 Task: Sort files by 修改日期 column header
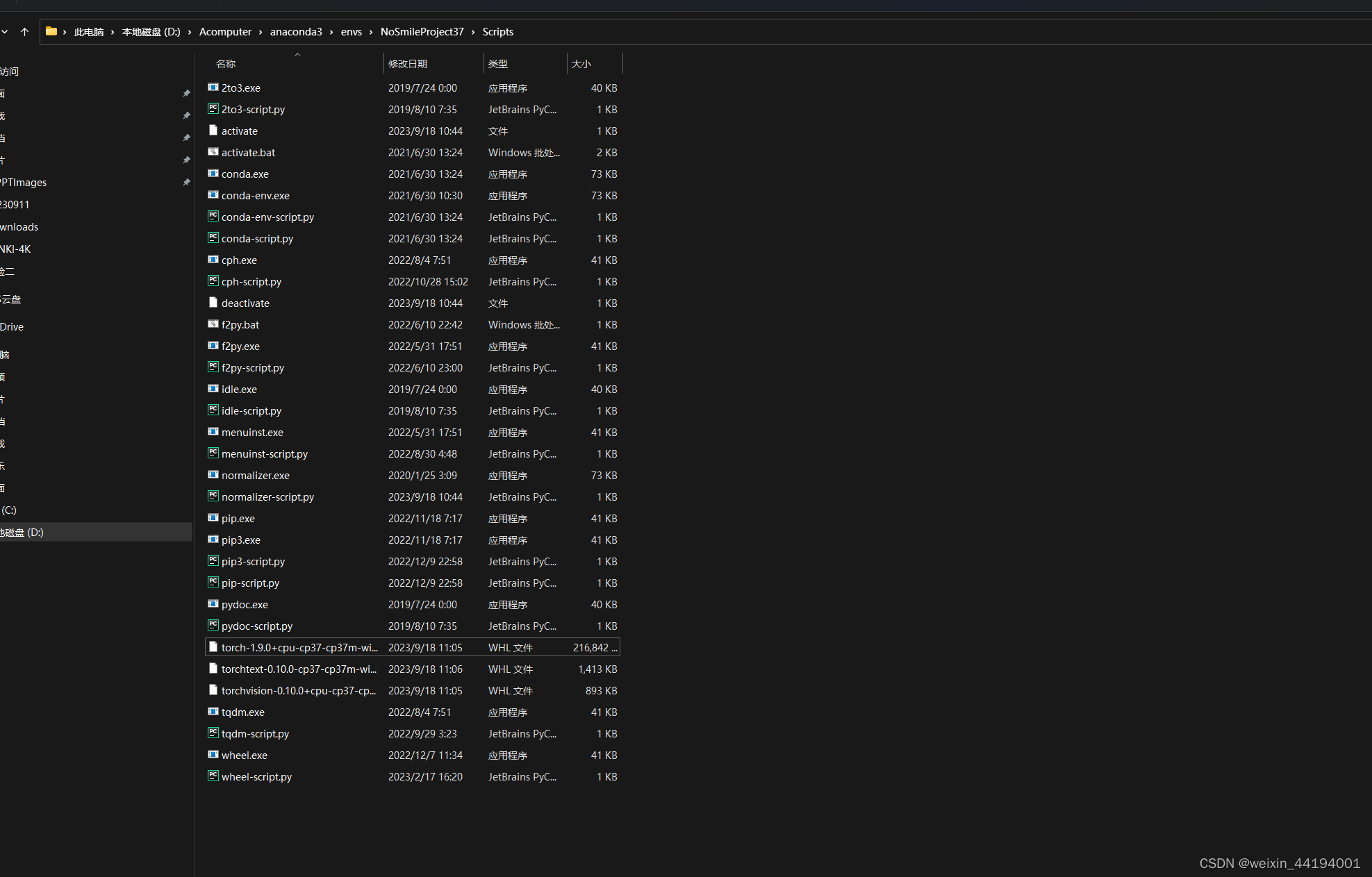(408, 64)
